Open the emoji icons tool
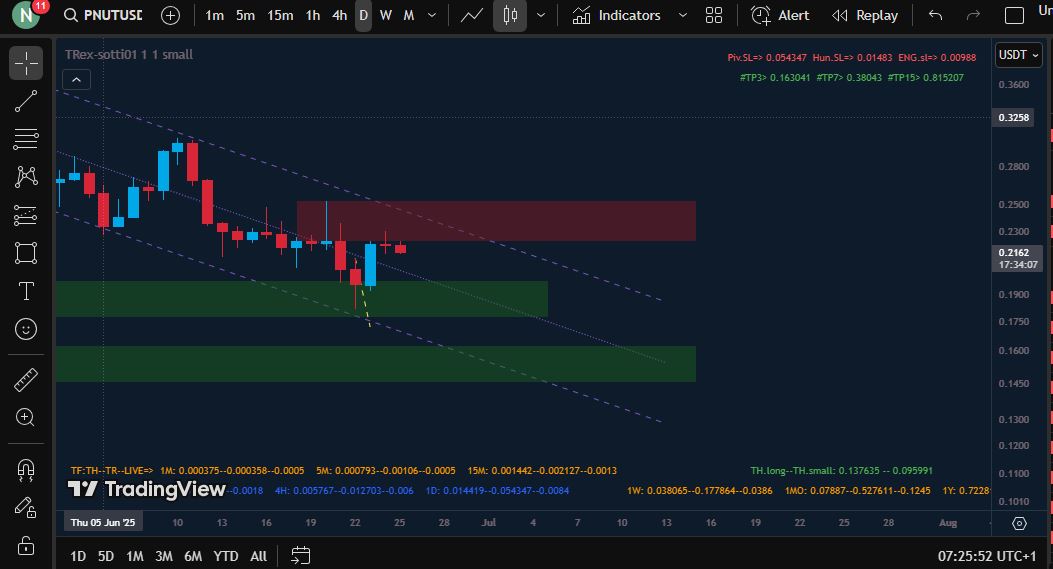1053x569 pixels. click(x=26, y=329)
